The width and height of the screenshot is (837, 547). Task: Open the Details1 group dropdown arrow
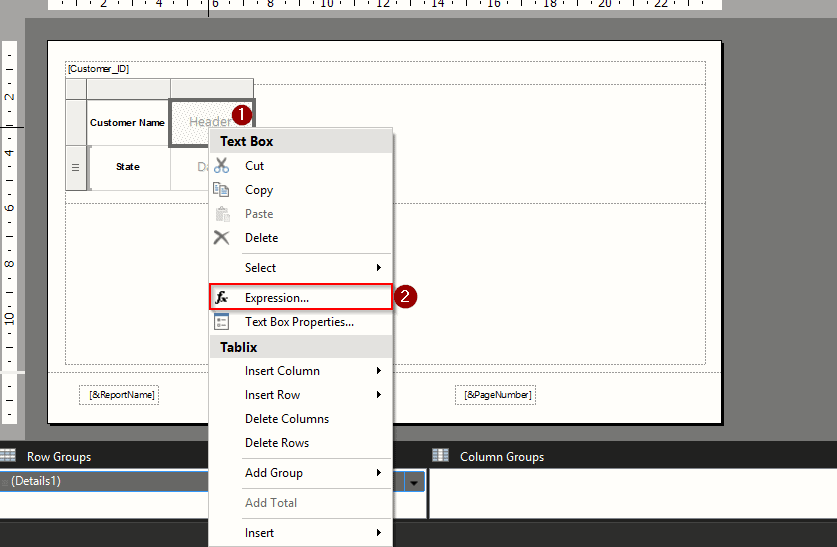(x=413, y=482)
